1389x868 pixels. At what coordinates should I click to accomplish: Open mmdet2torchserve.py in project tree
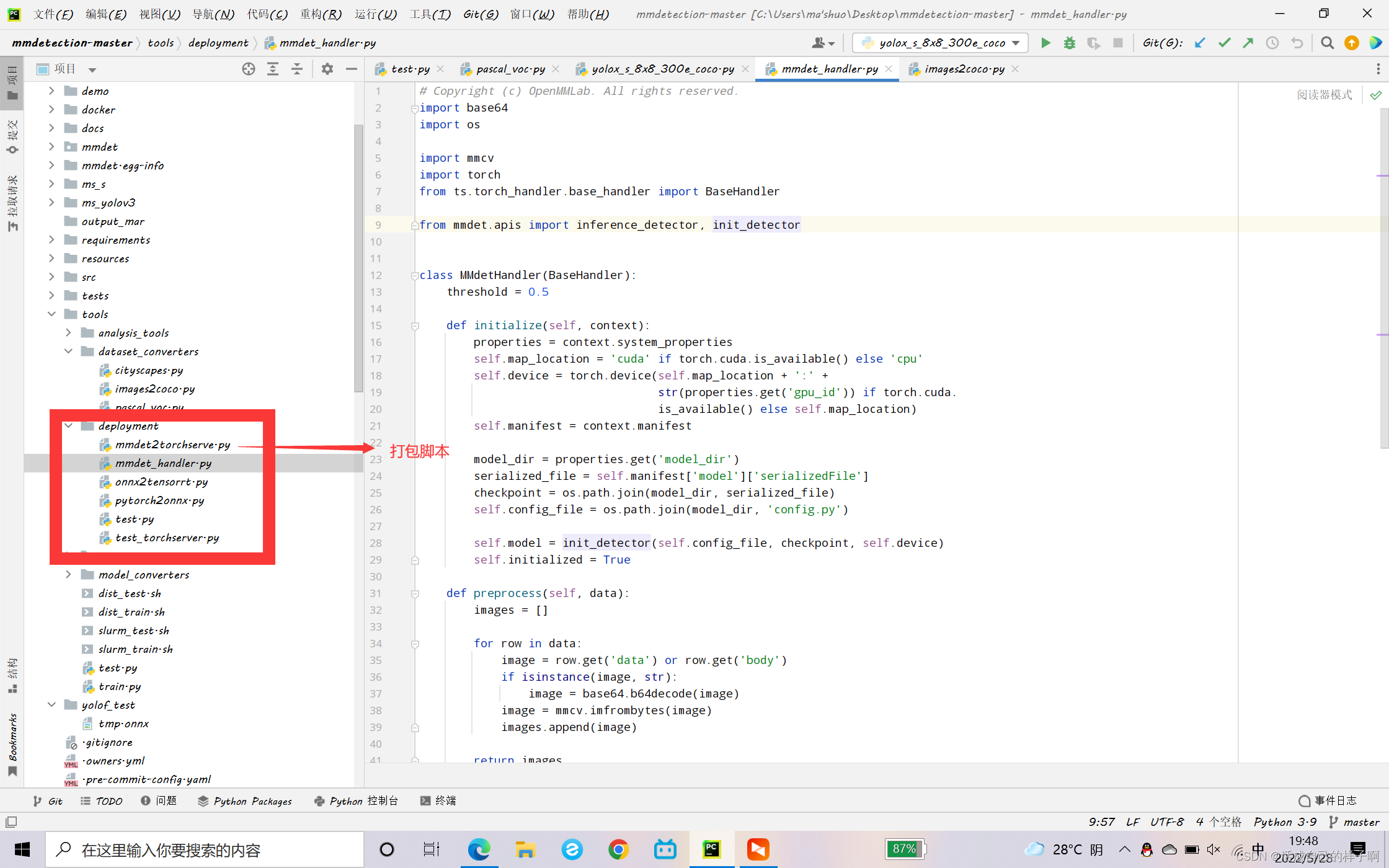(x=172, y=445)
